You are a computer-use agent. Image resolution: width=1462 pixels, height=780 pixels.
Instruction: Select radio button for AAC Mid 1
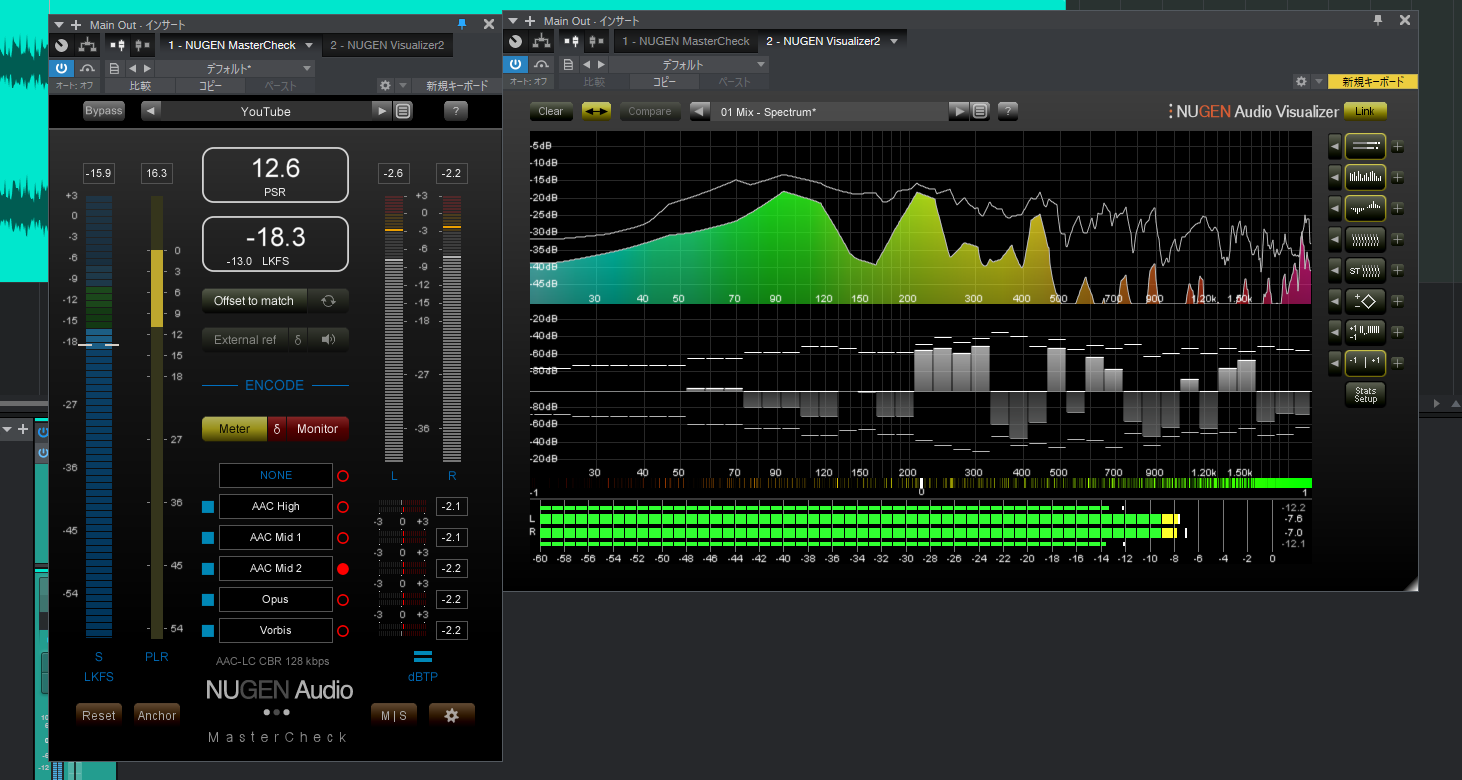click(343, 538)
